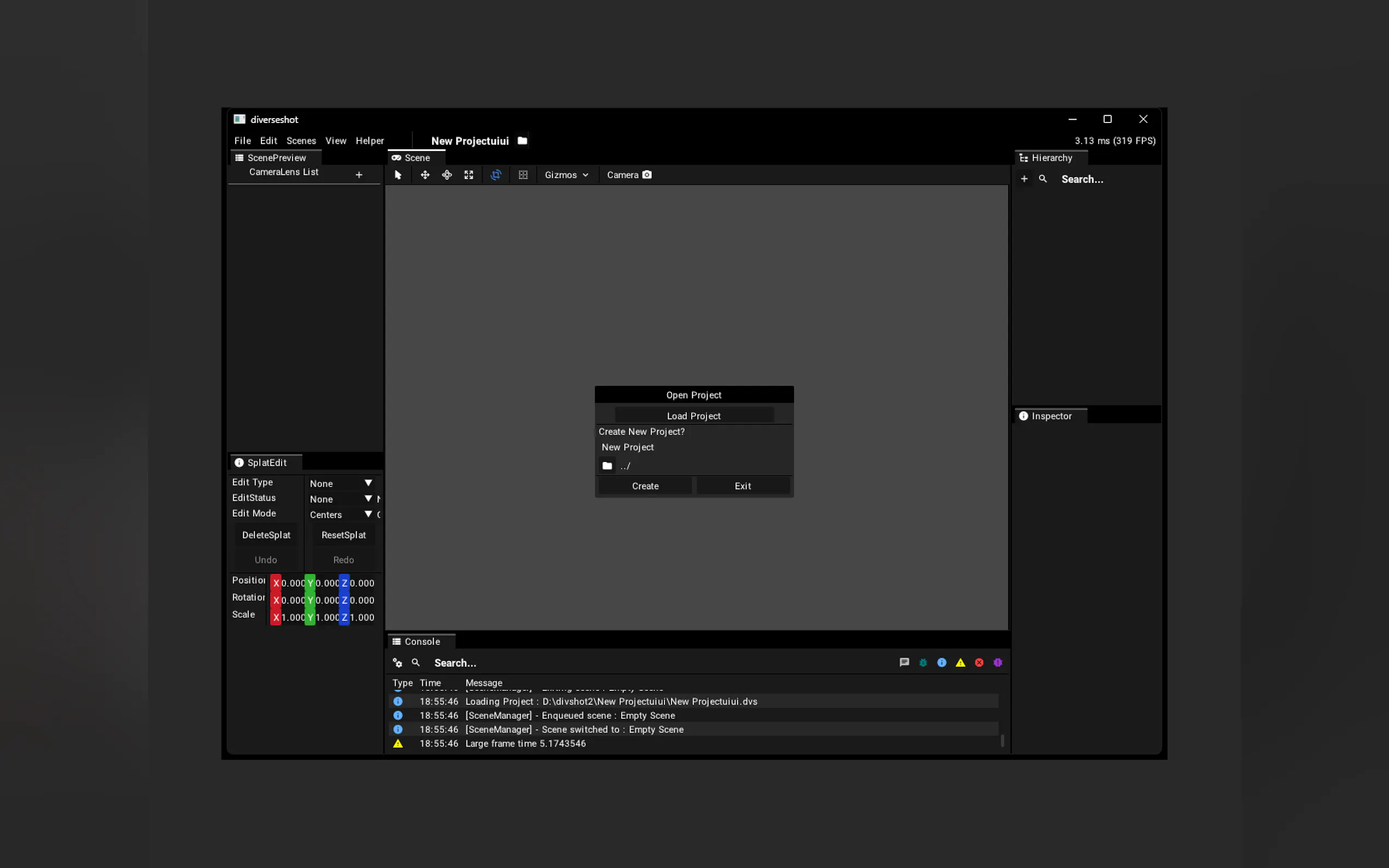Activate the scale expand-arrows tool
The image size is (1389, 868).
point(469,175)
